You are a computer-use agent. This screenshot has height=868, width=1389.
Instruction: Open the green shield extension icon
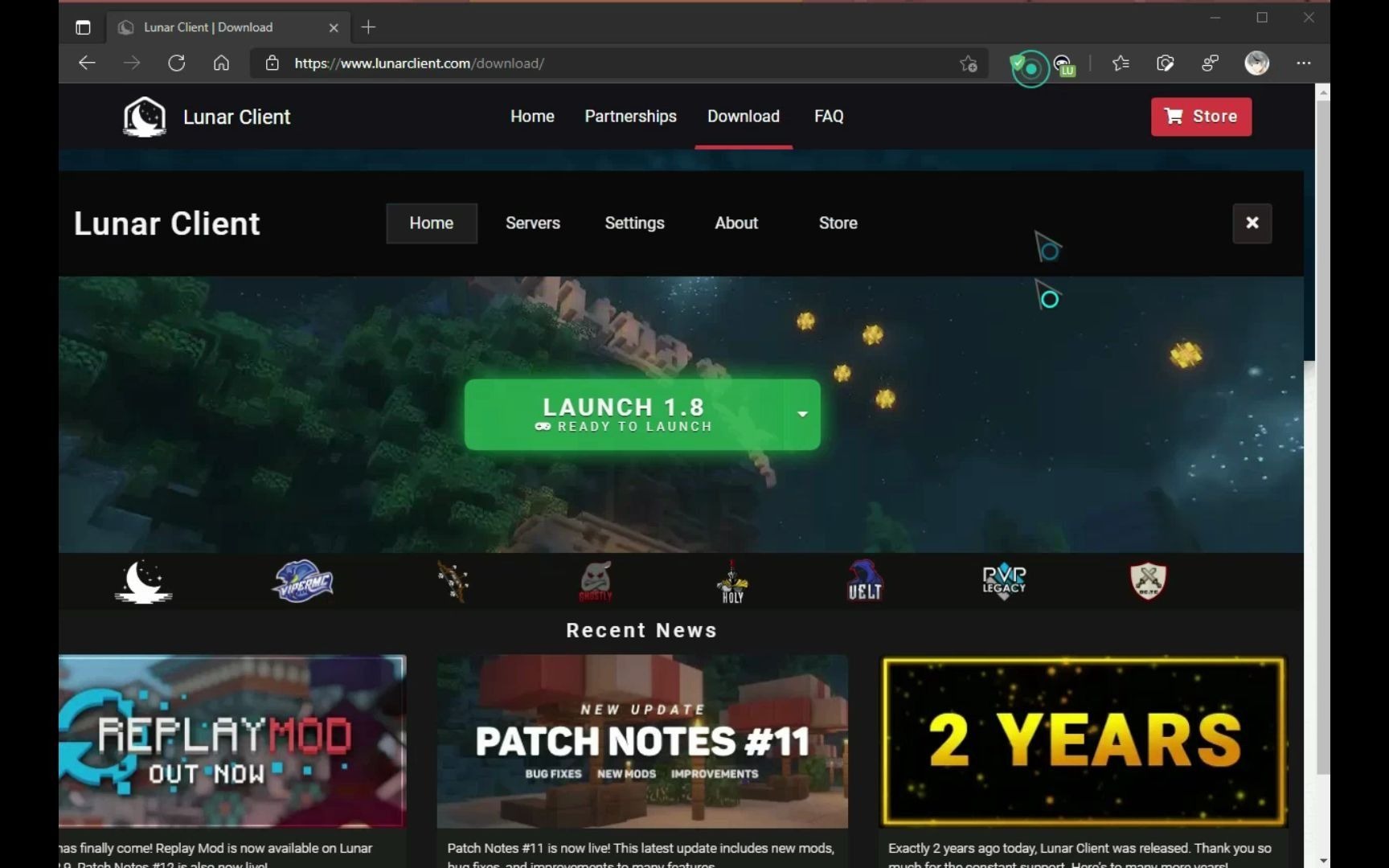click(1019, 63)
